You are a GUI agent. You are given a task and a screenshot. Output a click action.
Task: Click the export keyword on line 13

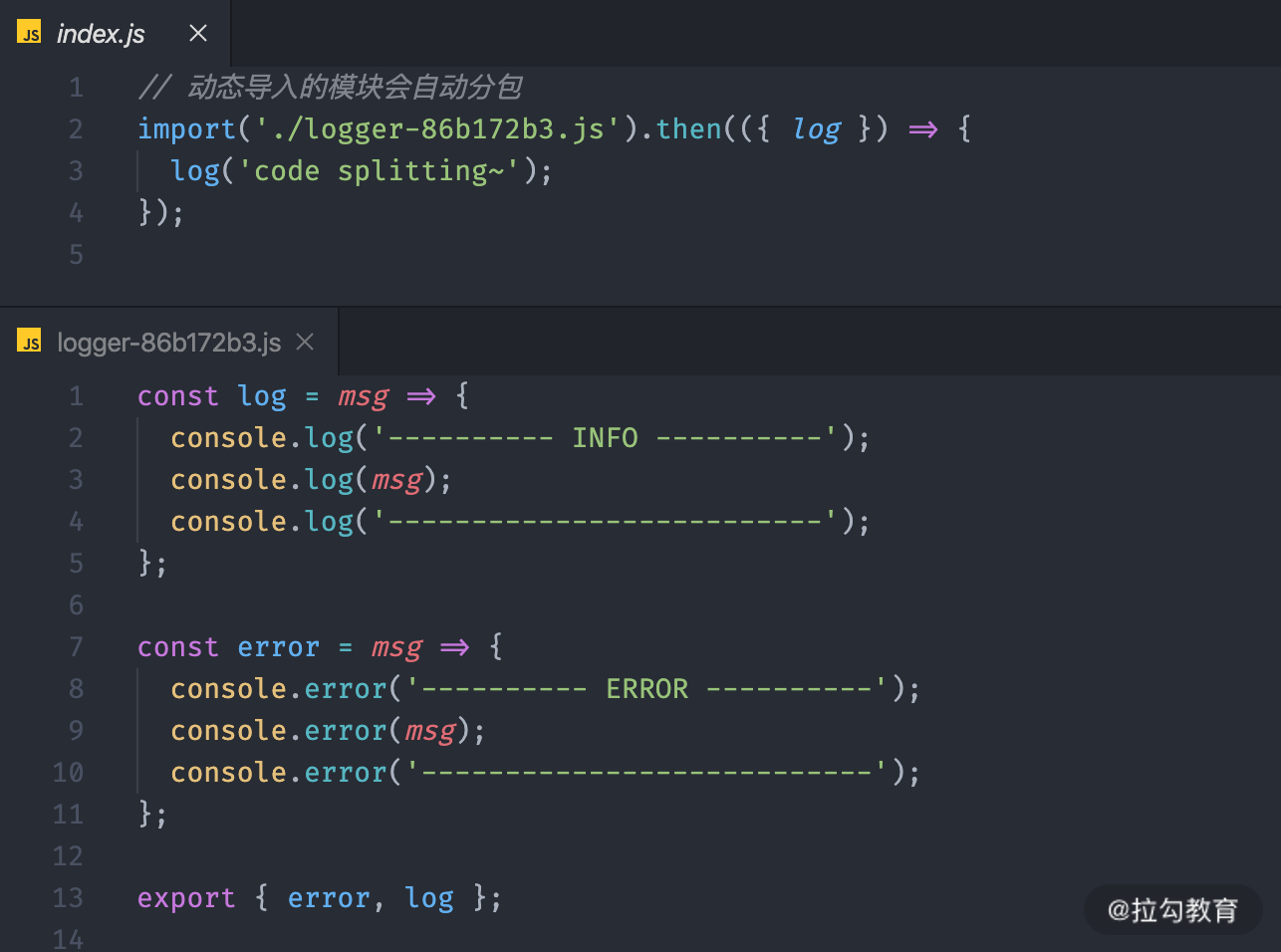click(186, 898)
